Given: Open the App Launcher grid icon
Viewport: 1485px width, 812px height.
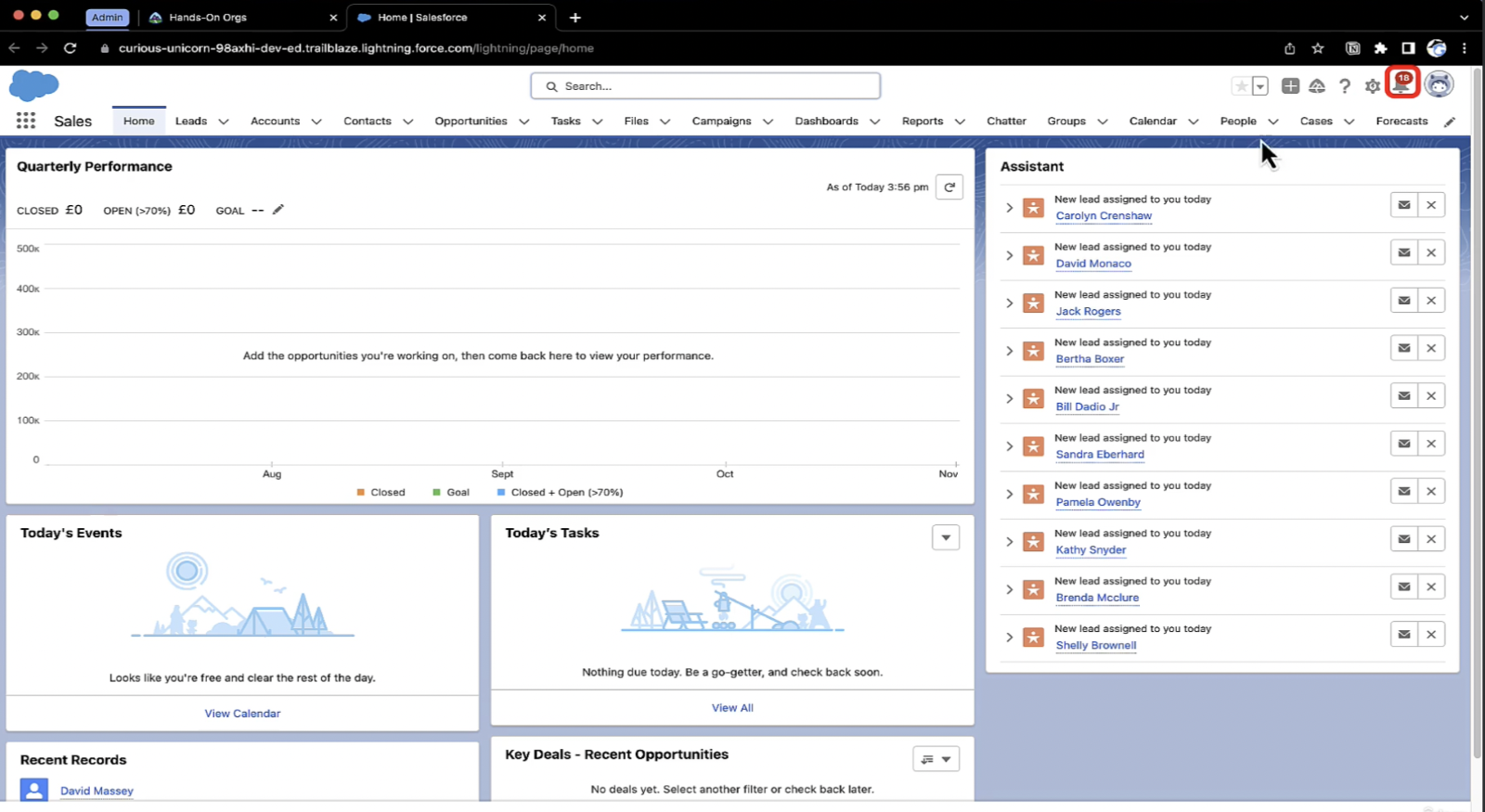Looking at the screenshot, I should [x=26, y=121].
